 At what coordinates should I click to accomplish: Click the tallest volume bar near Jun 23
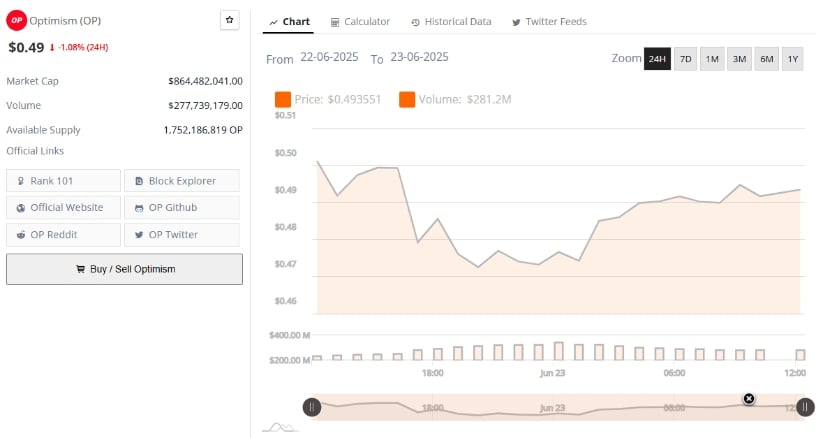point(558,351)
